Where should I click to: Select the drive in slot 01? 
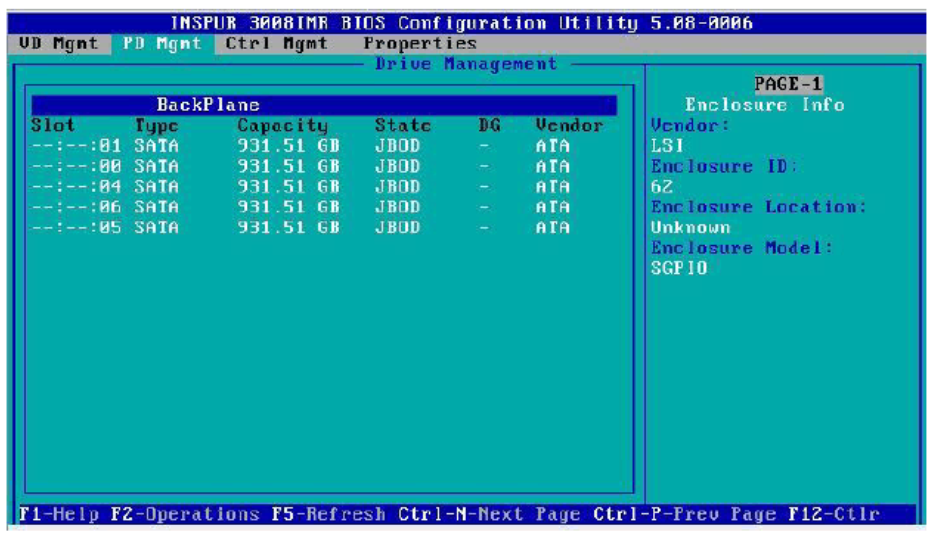click(x=300, y=146)
